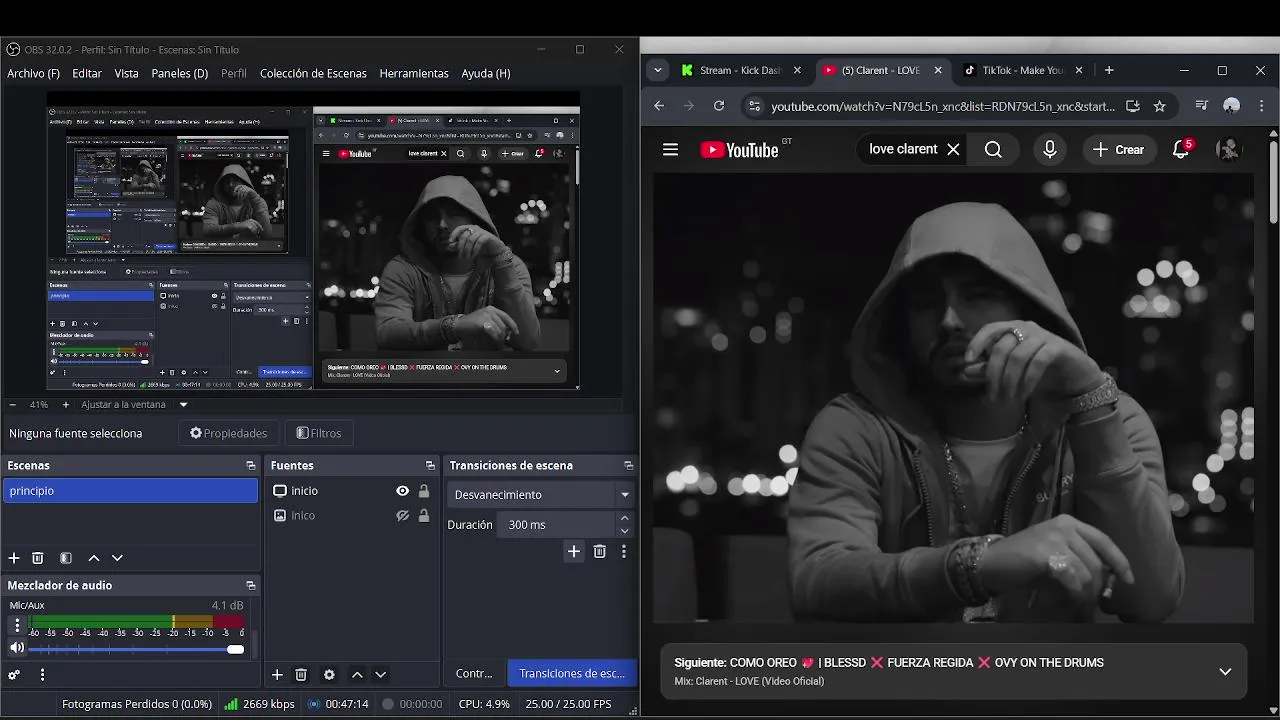This screenshot has width=1280, height=720.
Task: Click duration field showing 300 ms
Action: coord(558,525)
